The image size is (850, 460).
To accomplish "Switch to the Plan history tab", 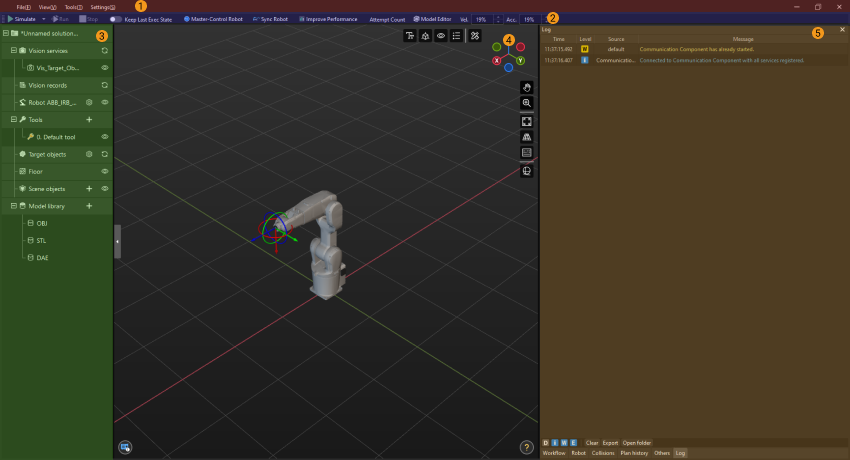I will point(633,453).
